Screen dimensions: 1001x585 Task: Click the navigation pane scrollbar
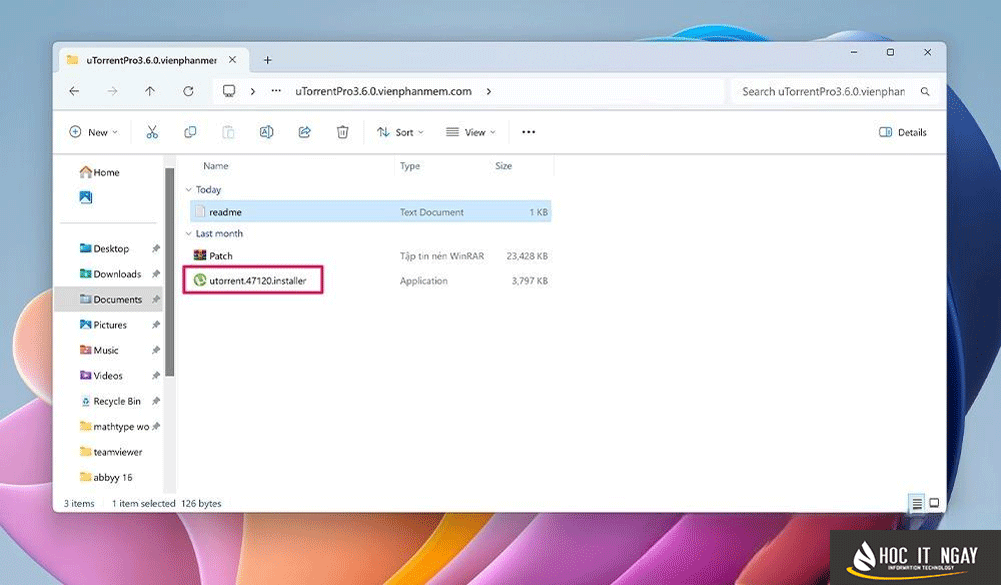click(x=169, y=272)
